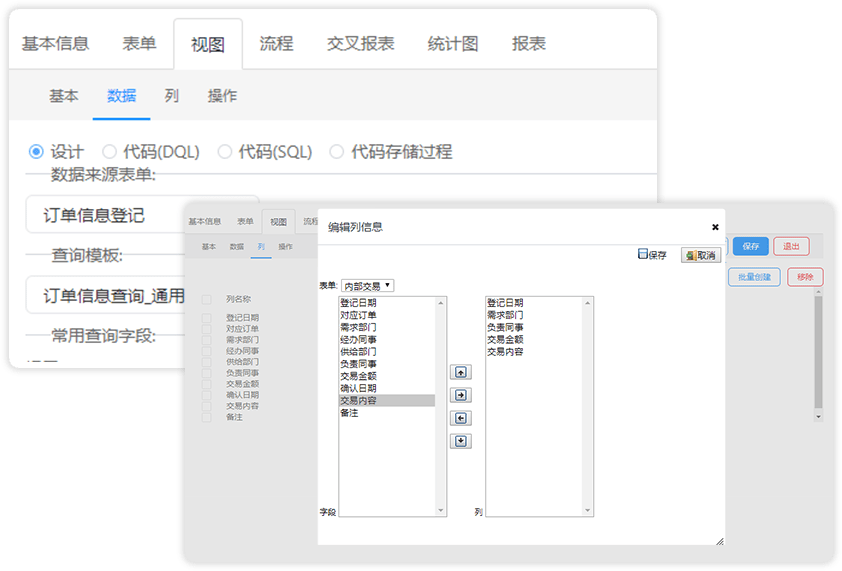The height and width of the screenshot is (571, 842).
Task: Switch to the 表单 tab
Action: (x=139, y=44)
